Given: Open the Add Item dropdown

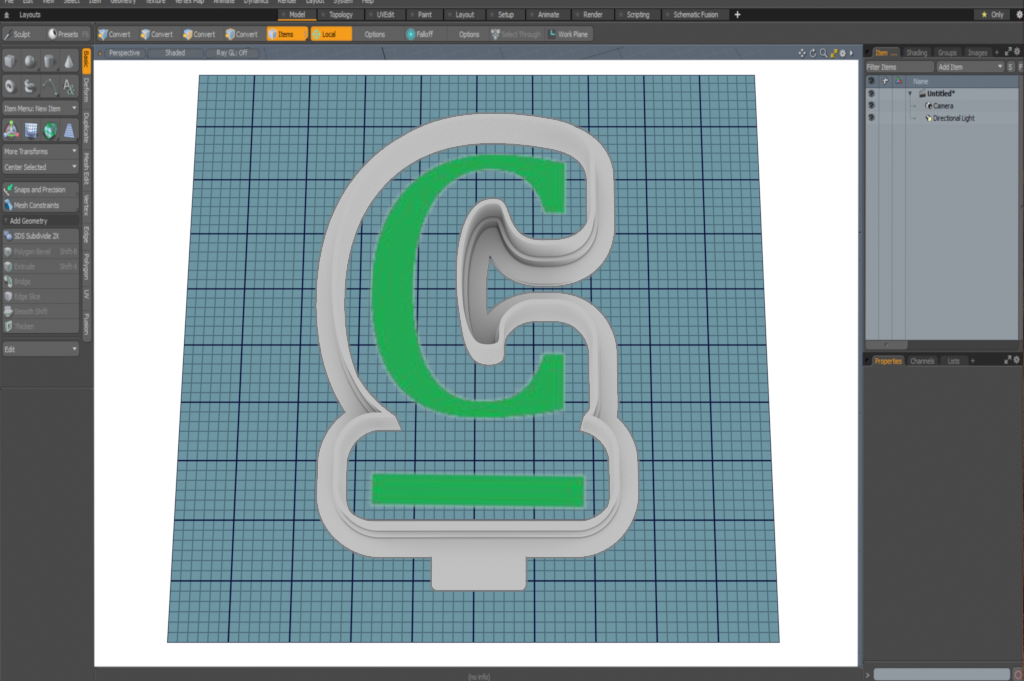Looking at the screenshot, I should click(970, 67).
